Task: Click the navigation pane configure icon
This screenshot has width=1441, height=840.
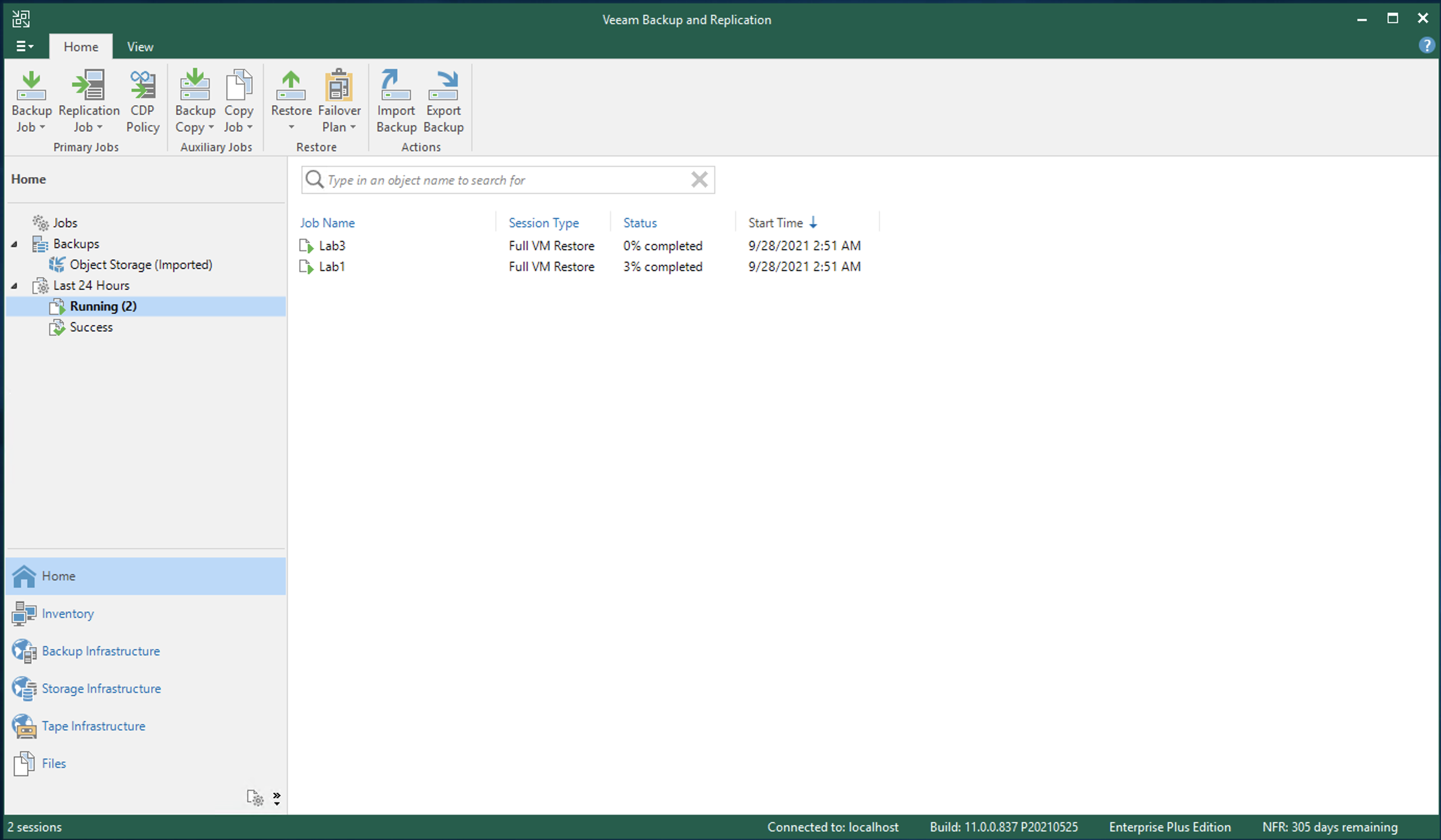Action: click(255, 798)
